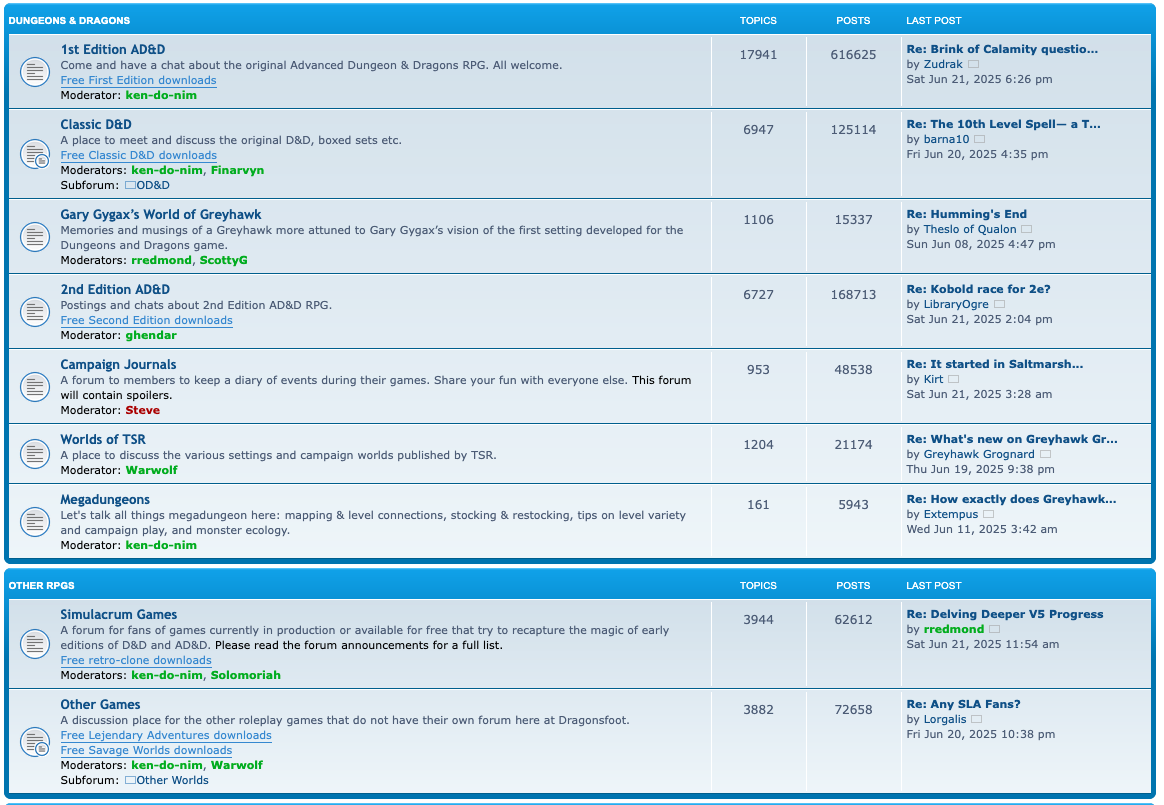Click the Simulacrum Games forum icon
Viewport: 1164px width, 805px height.
coord(34,644)
